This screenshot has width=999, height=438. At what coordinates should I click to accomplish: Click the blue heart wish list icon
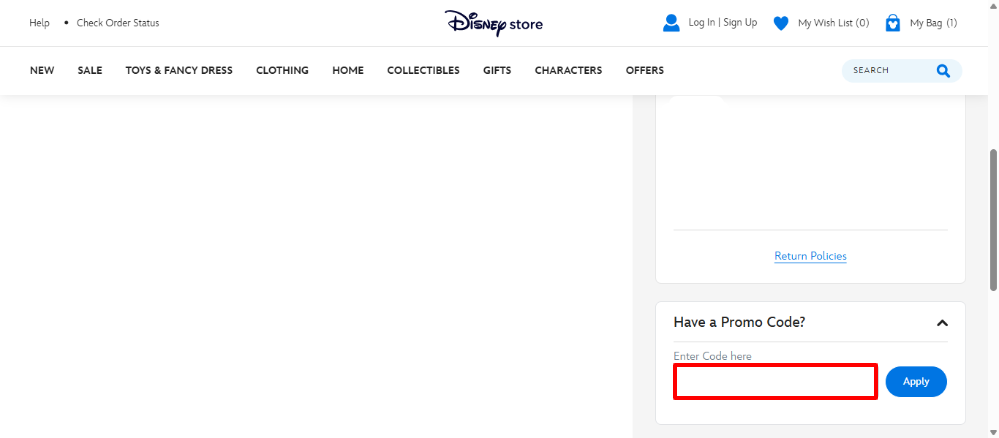pyautogui.click(x=781, y=24)
